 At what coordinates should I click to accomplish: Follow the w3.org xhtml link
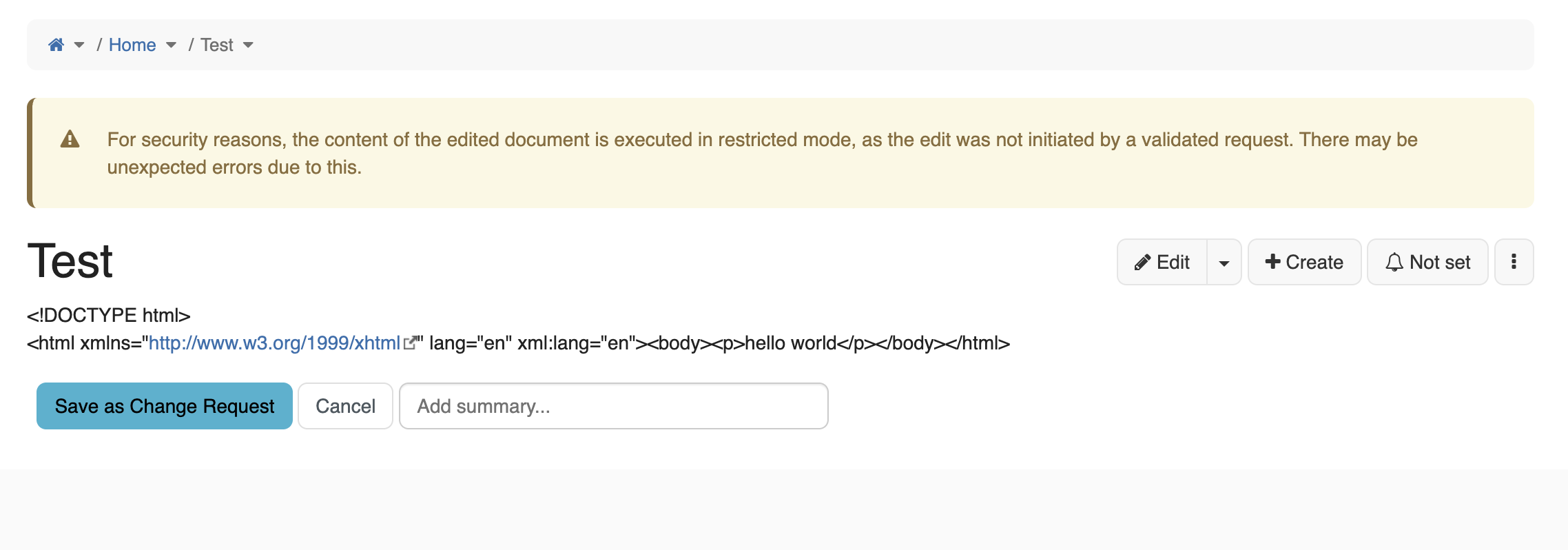[x=274, y=343]
